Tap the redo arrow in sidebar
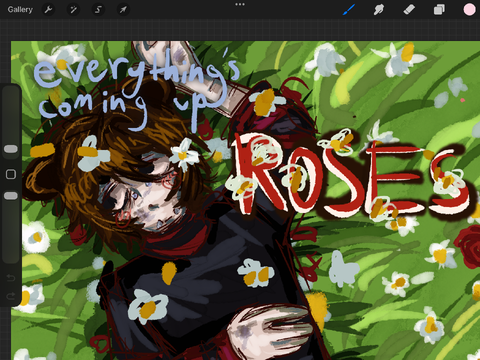The image size is (480, 360). click(x=11, y=295)
